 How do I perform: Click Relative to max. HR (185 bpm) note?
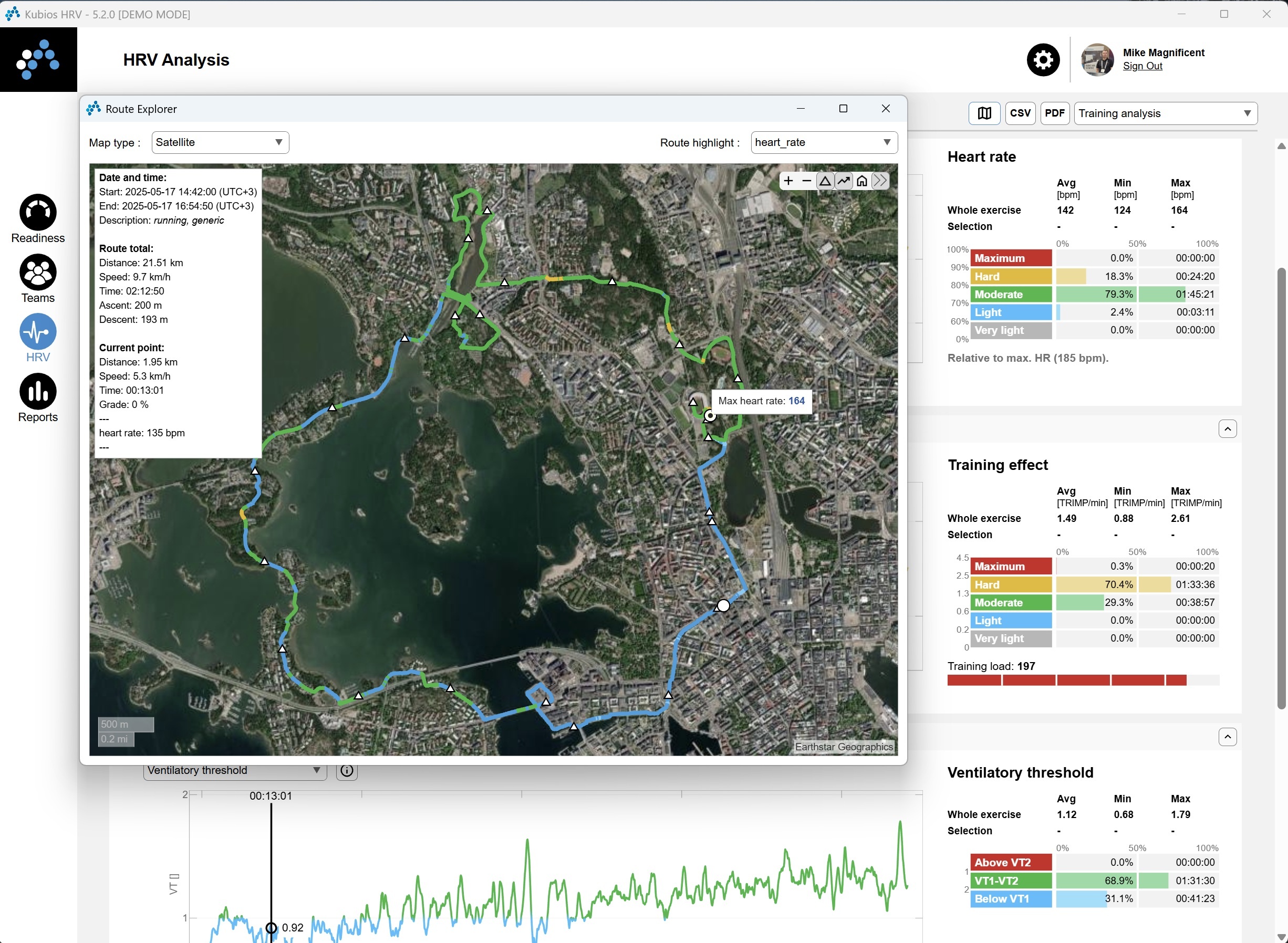point(1027,359)
